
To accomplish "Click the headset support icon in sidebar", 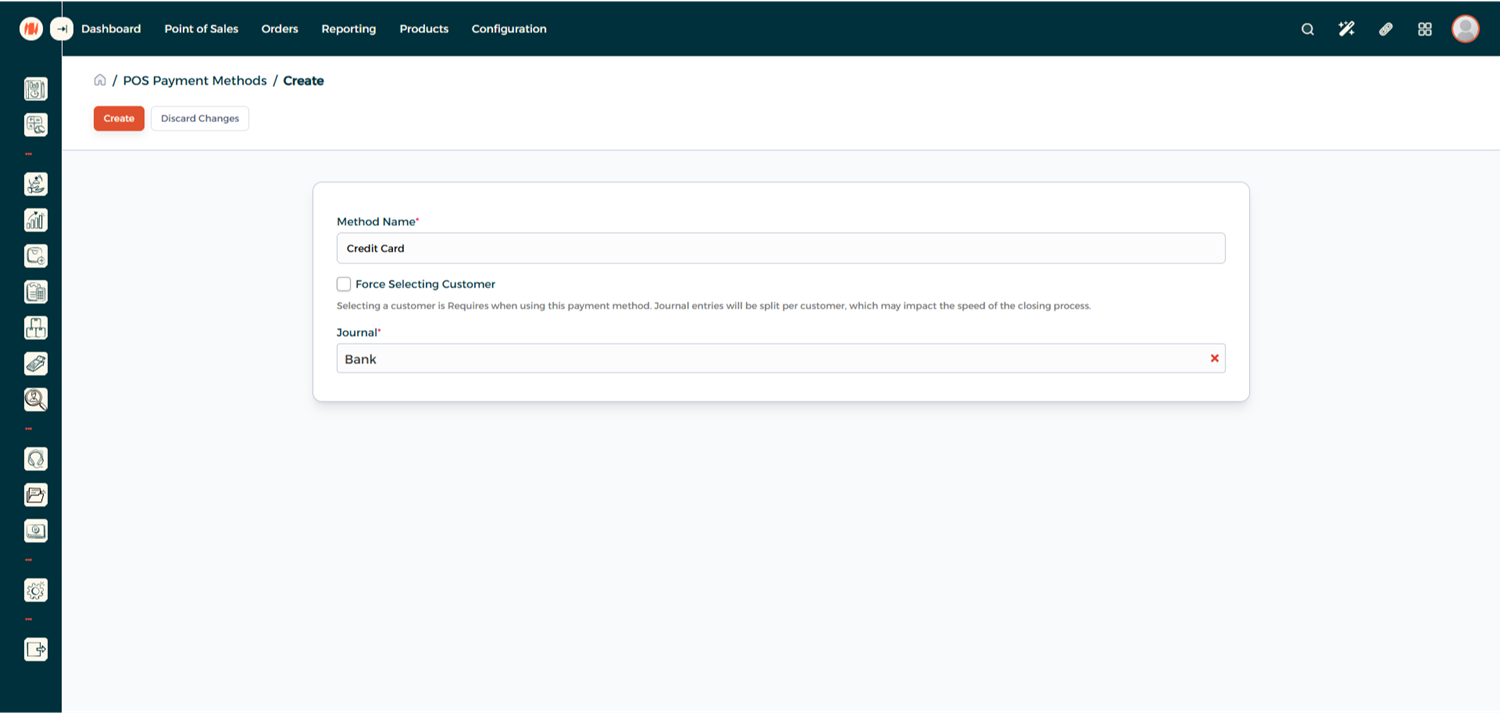I will pos(35,459).
